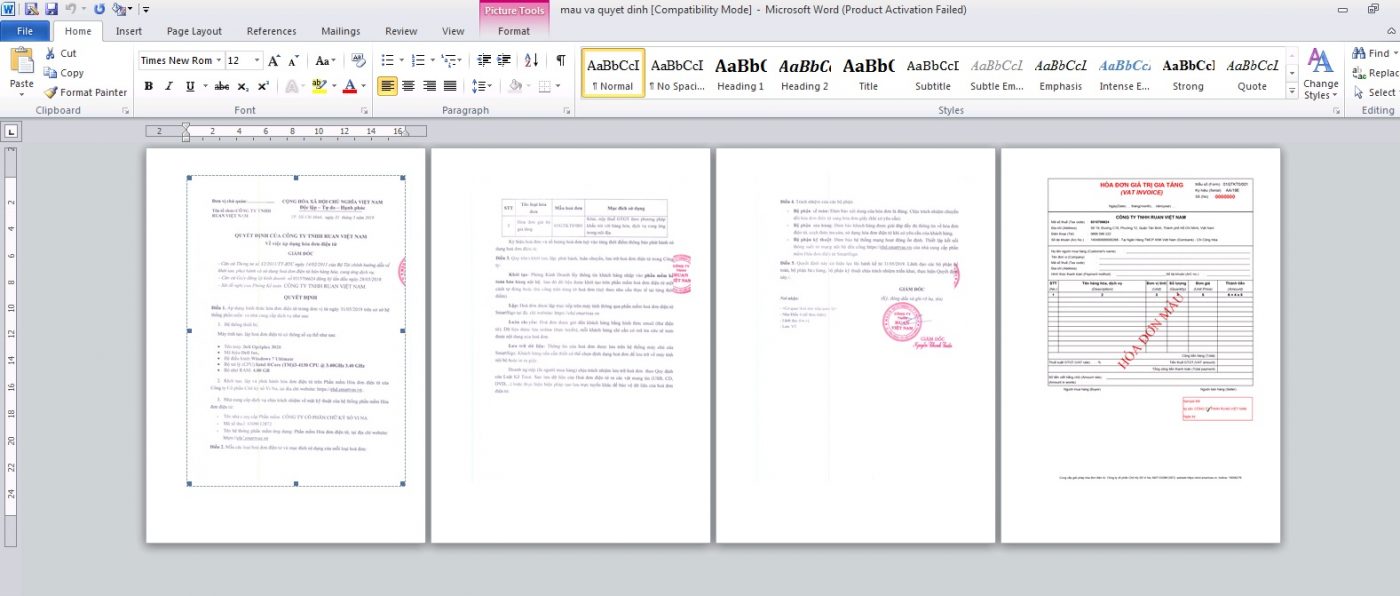Click the Format Painter brush icon

pos(50,93)
